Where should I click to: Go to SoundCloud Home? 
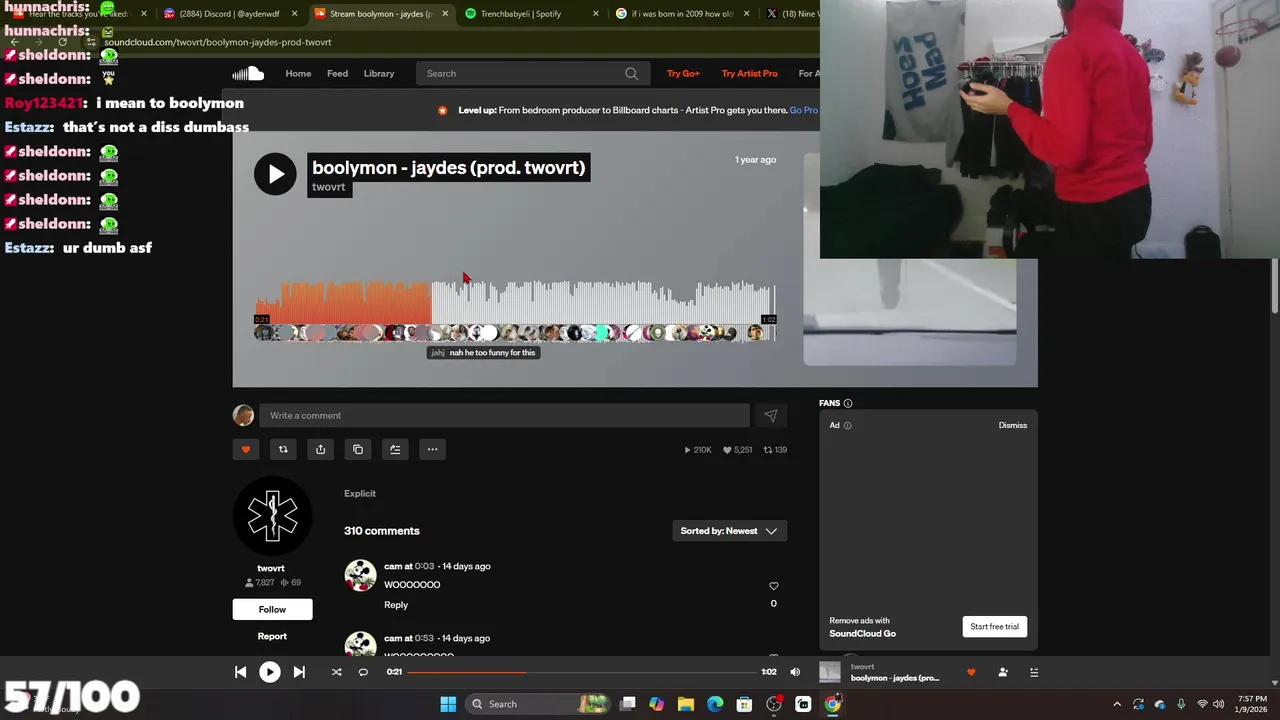tap(298, 73)
